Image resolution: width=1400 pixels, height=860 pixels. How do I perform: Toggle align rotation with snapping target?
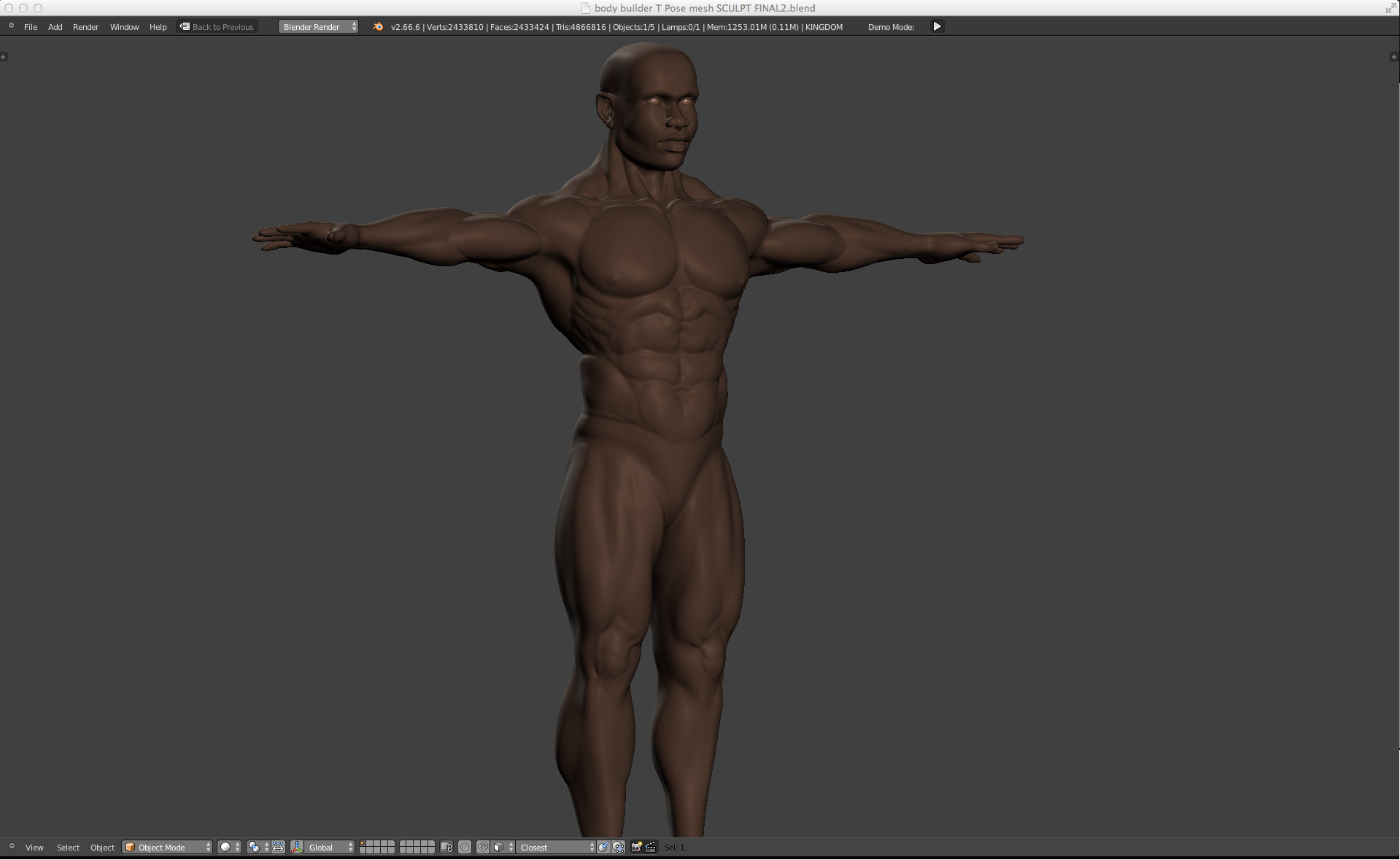(x=603, y=848)
